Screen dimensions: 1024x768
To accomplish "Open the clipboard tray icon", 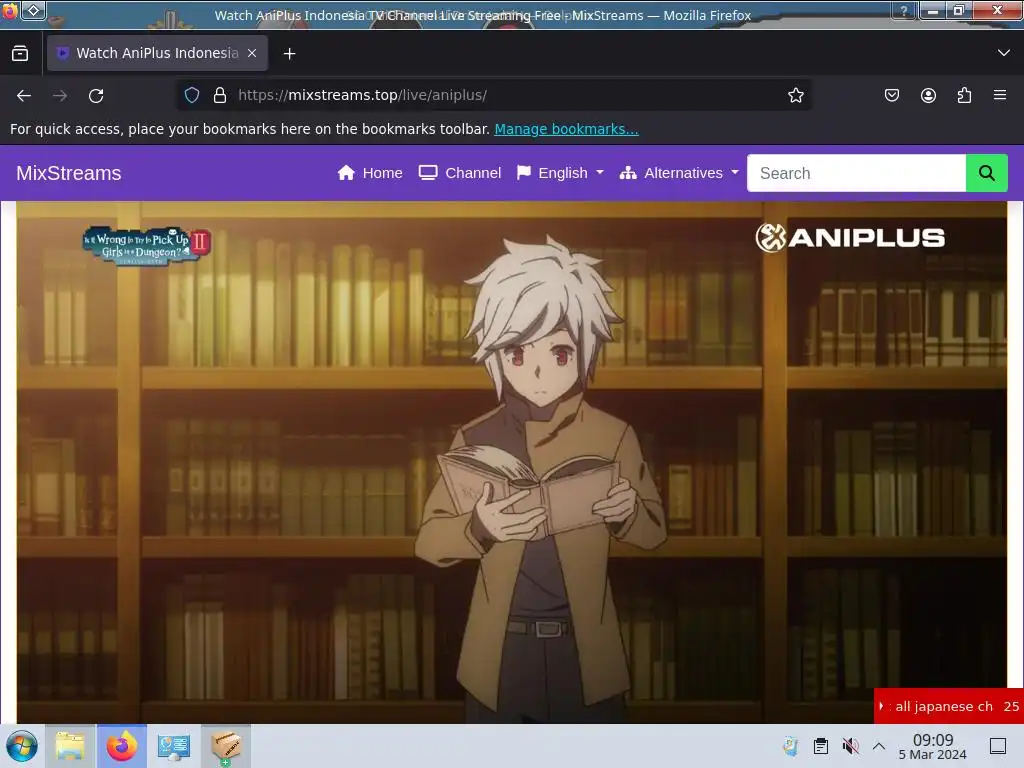I will tap(821, 746).
